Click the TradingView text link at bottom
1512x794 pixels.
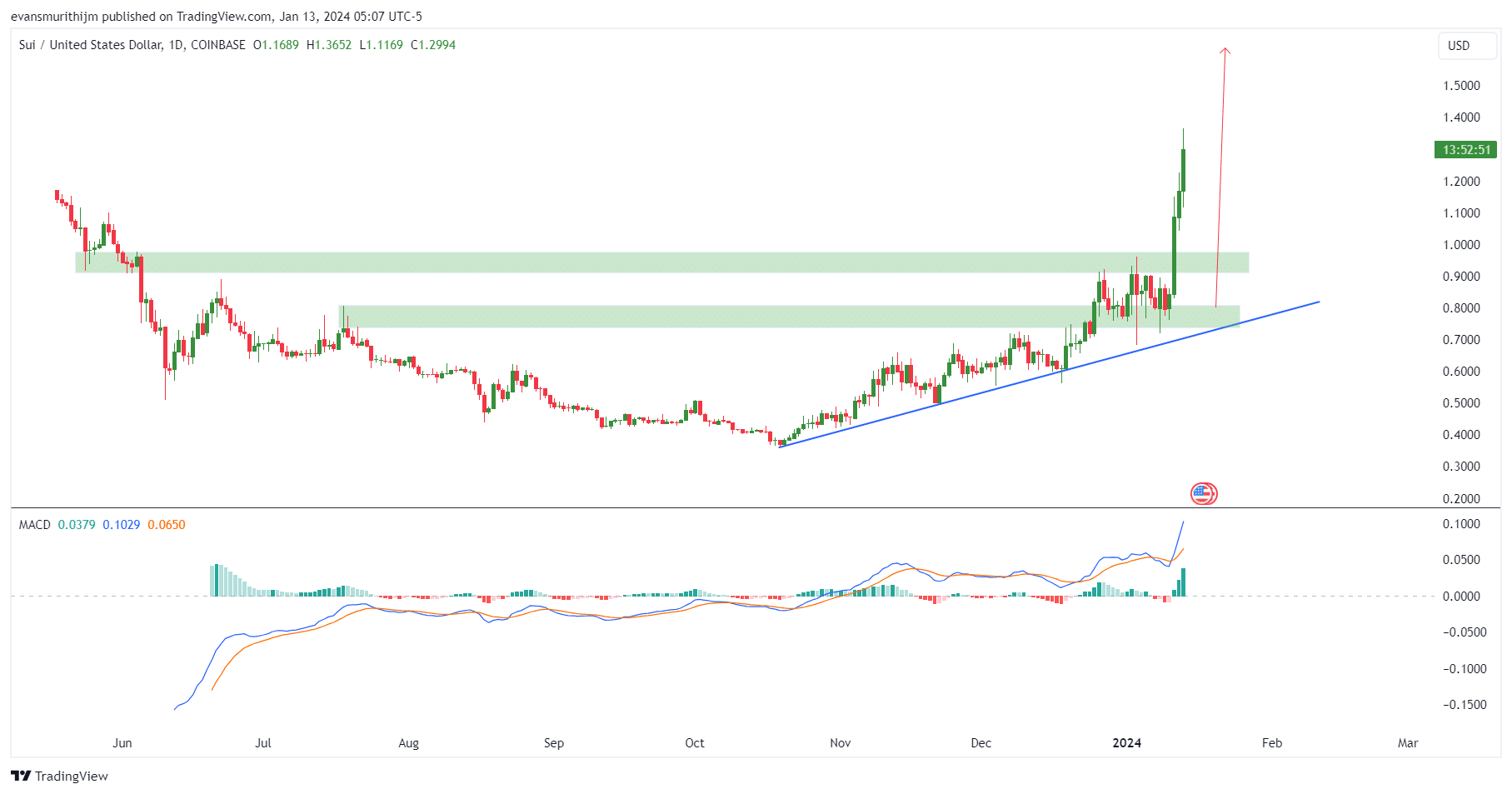click(72, 777)
